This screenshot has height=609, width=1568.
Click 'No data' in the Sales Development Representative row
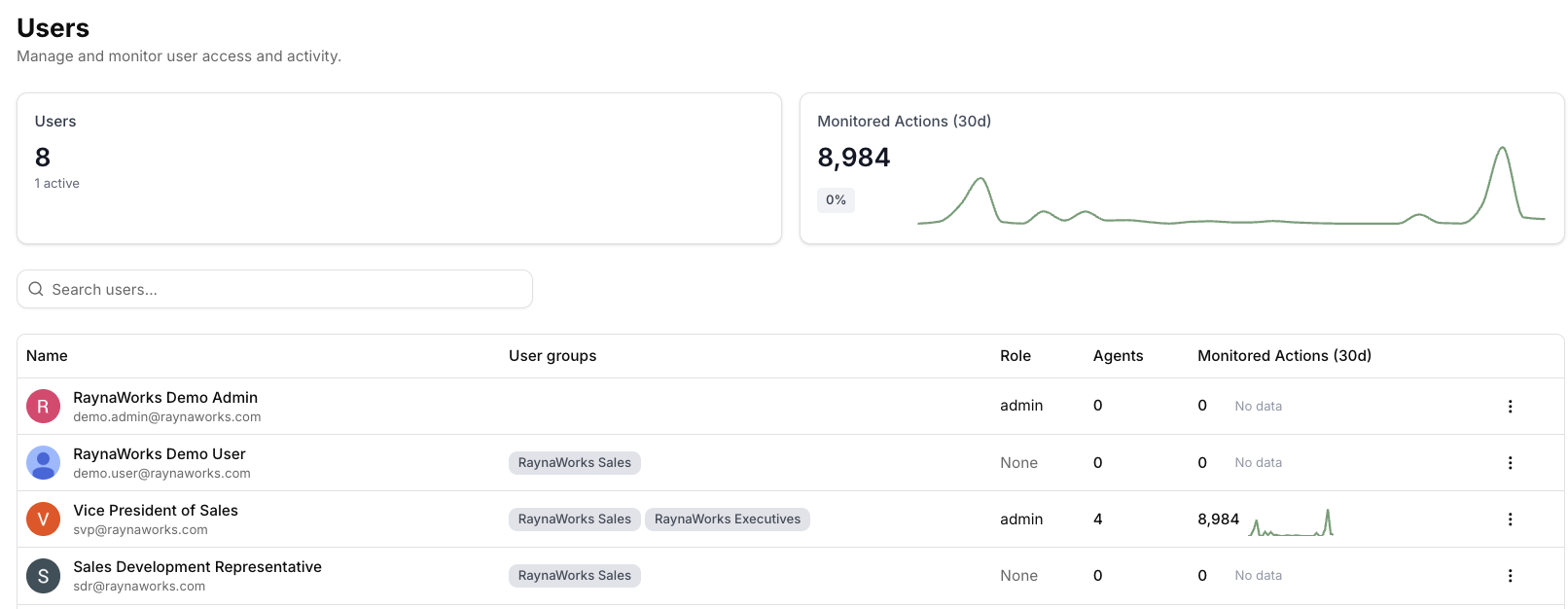click(1259, 576)
